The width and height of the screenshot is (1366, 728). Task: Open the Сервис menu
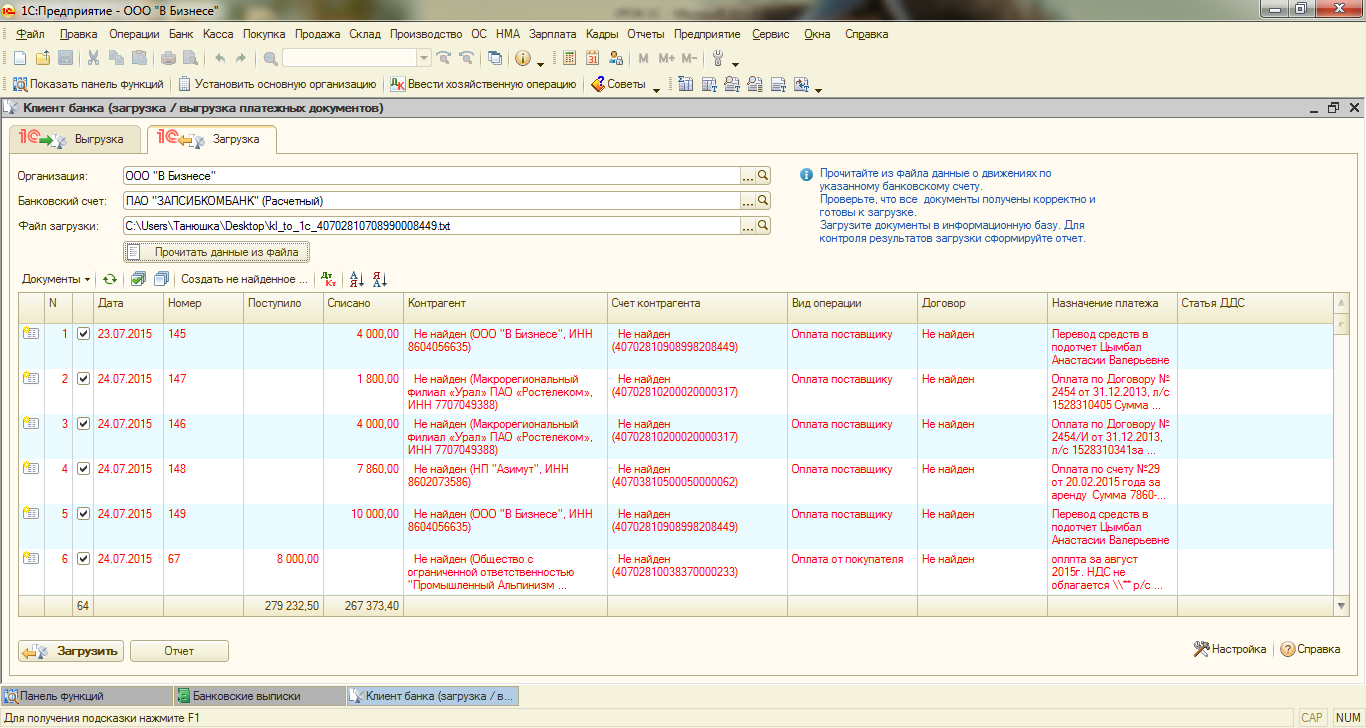770,34
